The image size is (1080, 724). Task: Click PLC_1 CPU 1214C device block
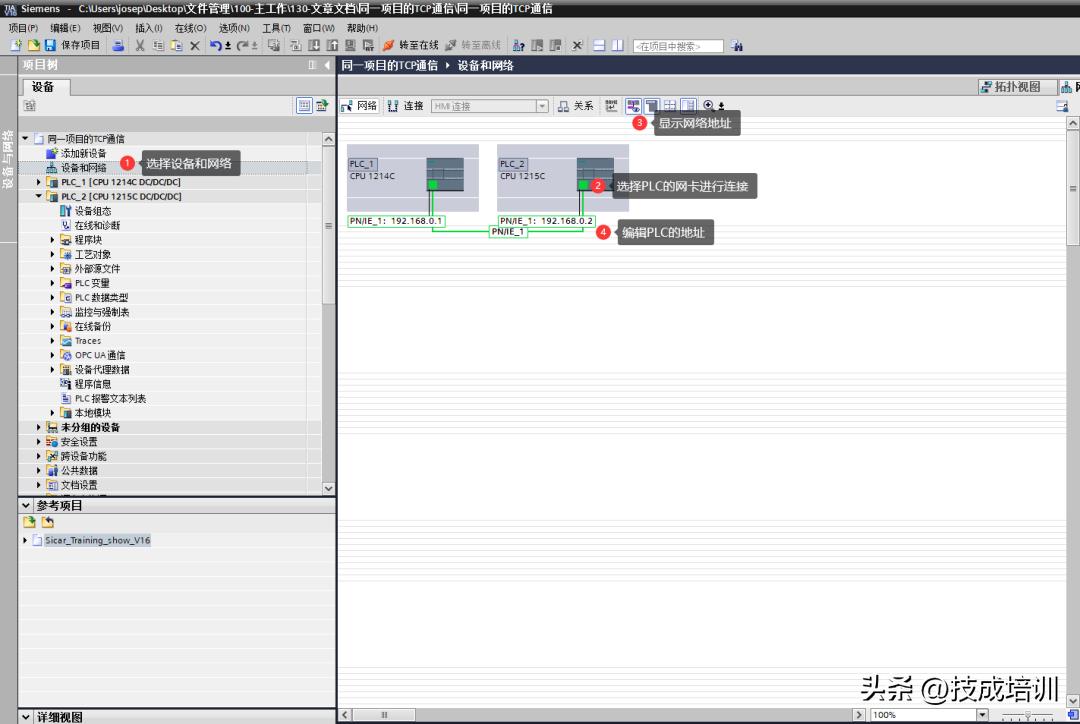(412, 178)
